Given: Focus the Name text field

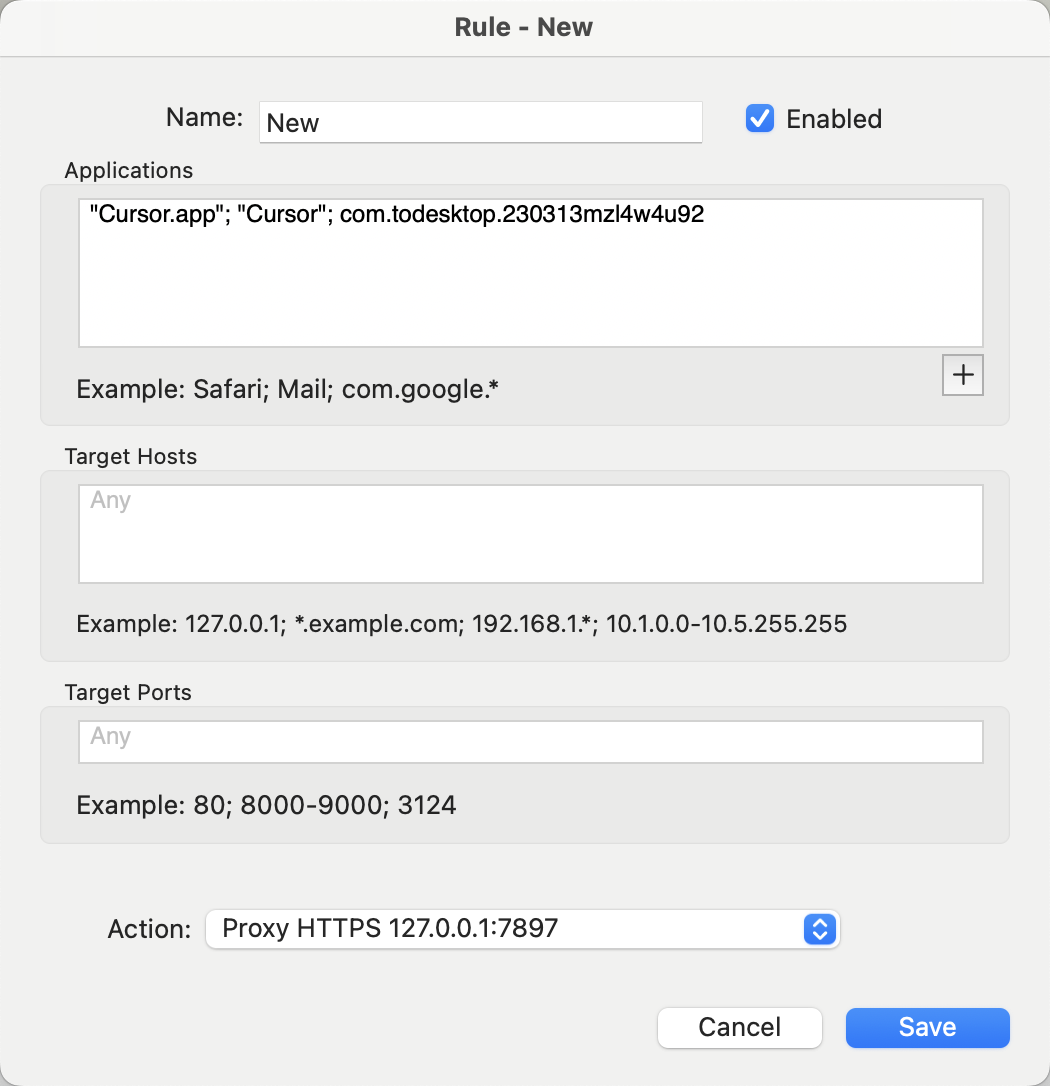Looking at the screenshot, I should tap(480, 123).
